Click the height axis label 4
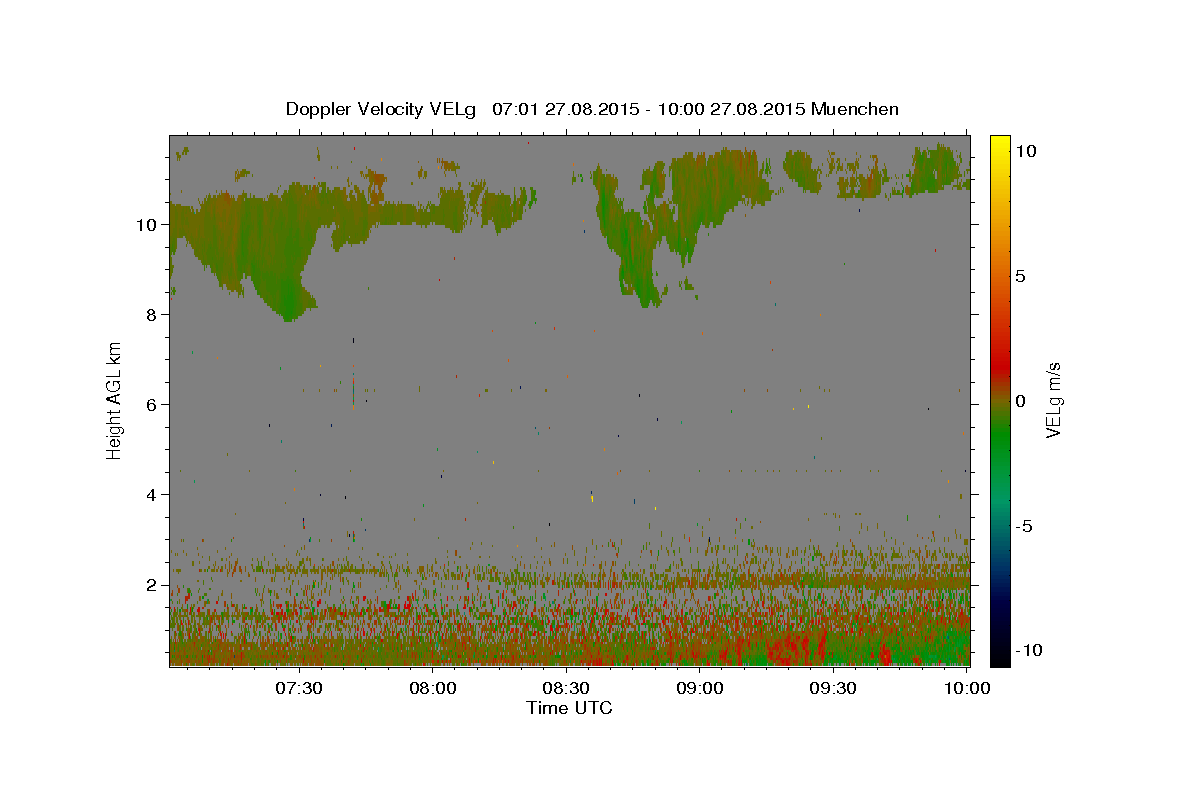 (152, 495)
